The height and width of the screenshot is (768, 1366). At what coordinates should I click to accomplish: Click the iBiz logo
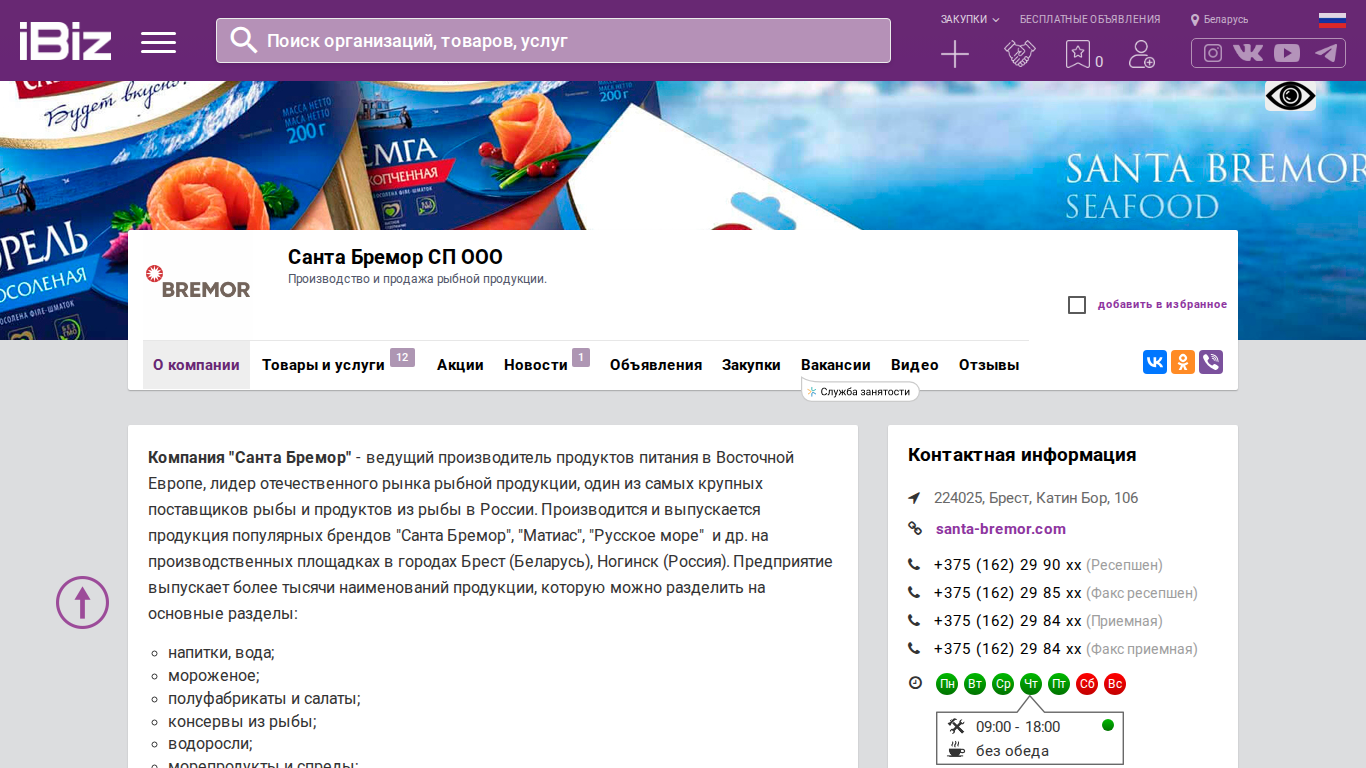[x=65, y=41]
